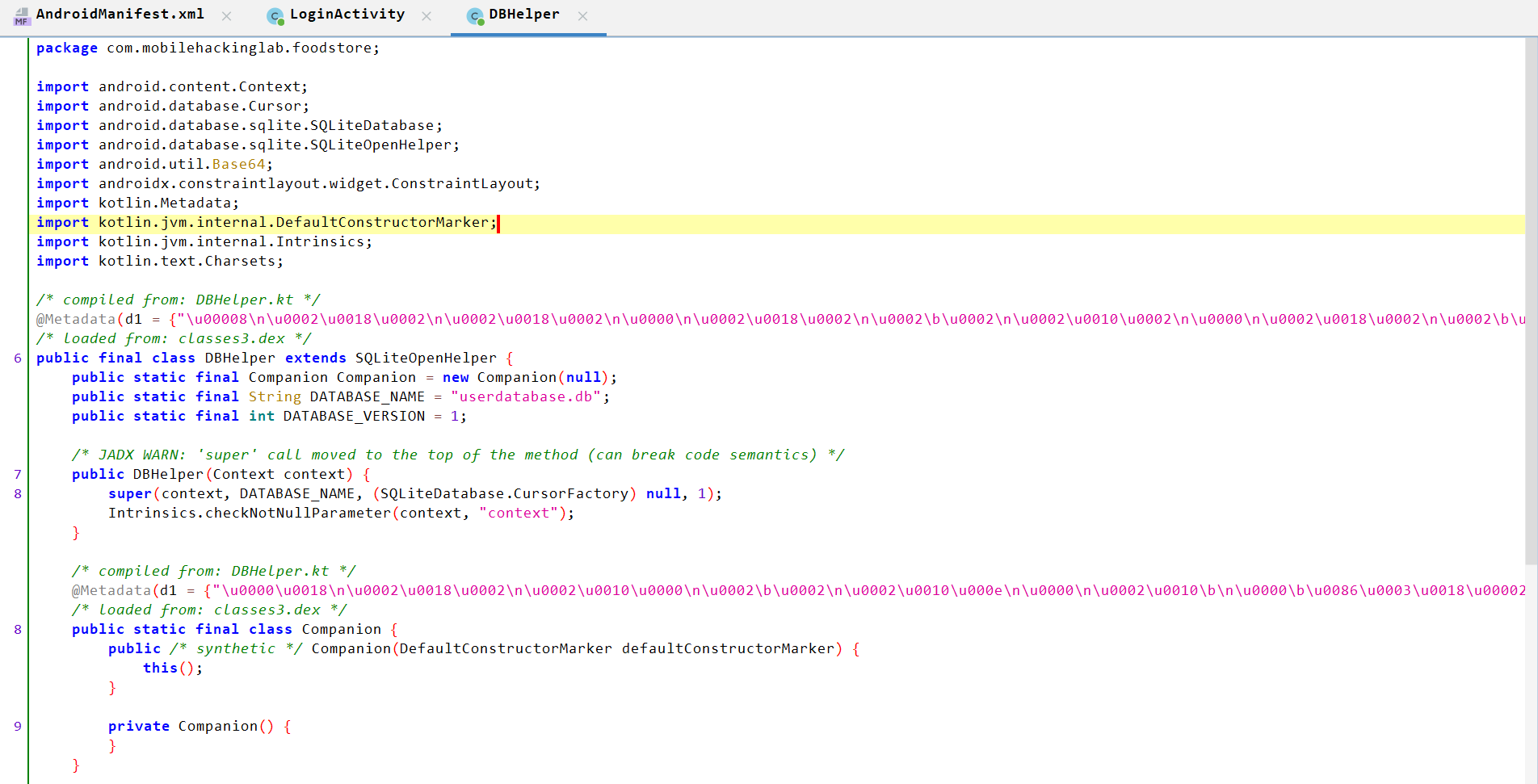Click the MF icon on AndroidManifest.xml tab
Image resolution: width=1538 pixels, height=784 pixels.
click(x=22, y=15)
